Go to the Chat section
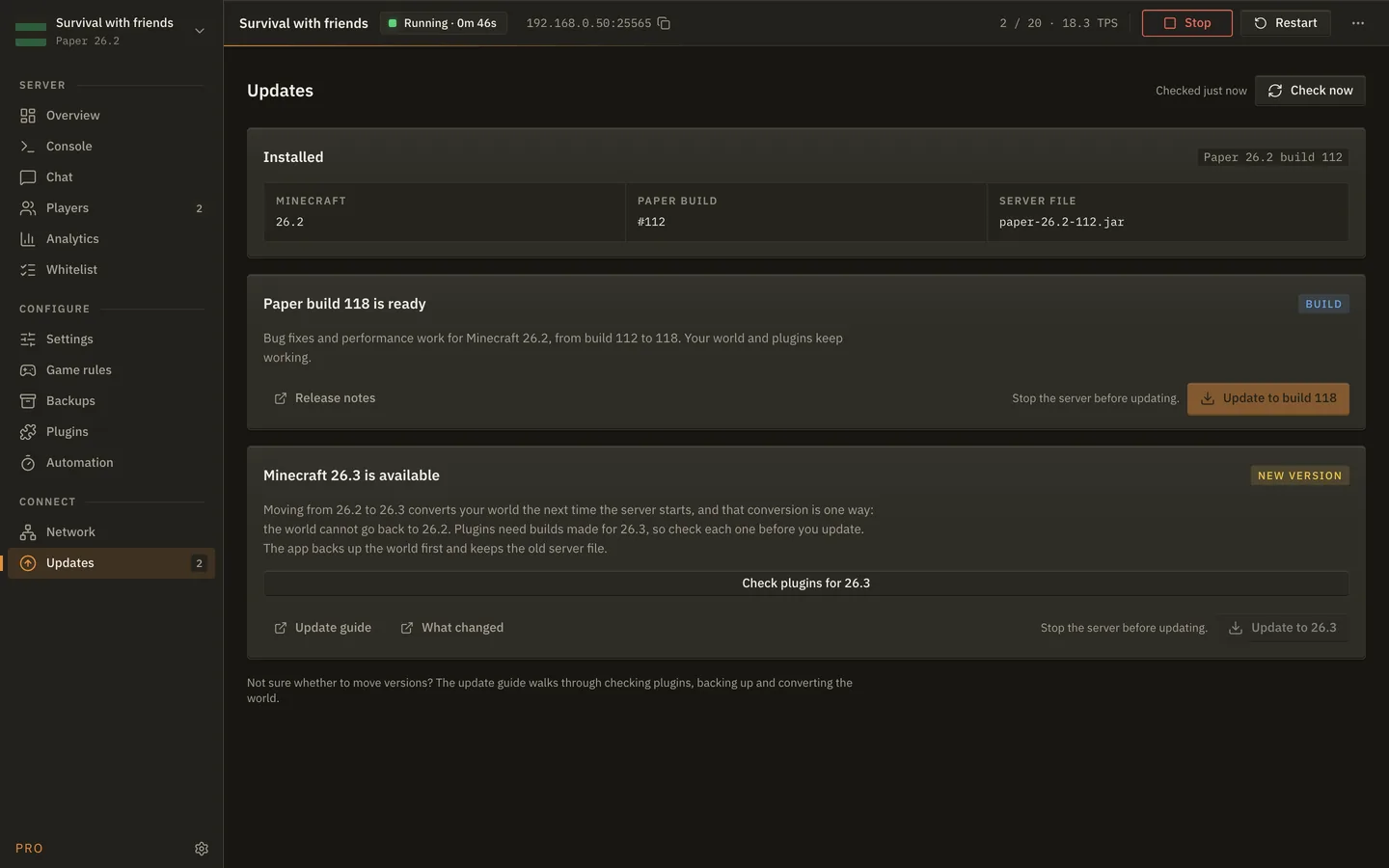Screen dimensions: 1389x868 pos(111,177)
